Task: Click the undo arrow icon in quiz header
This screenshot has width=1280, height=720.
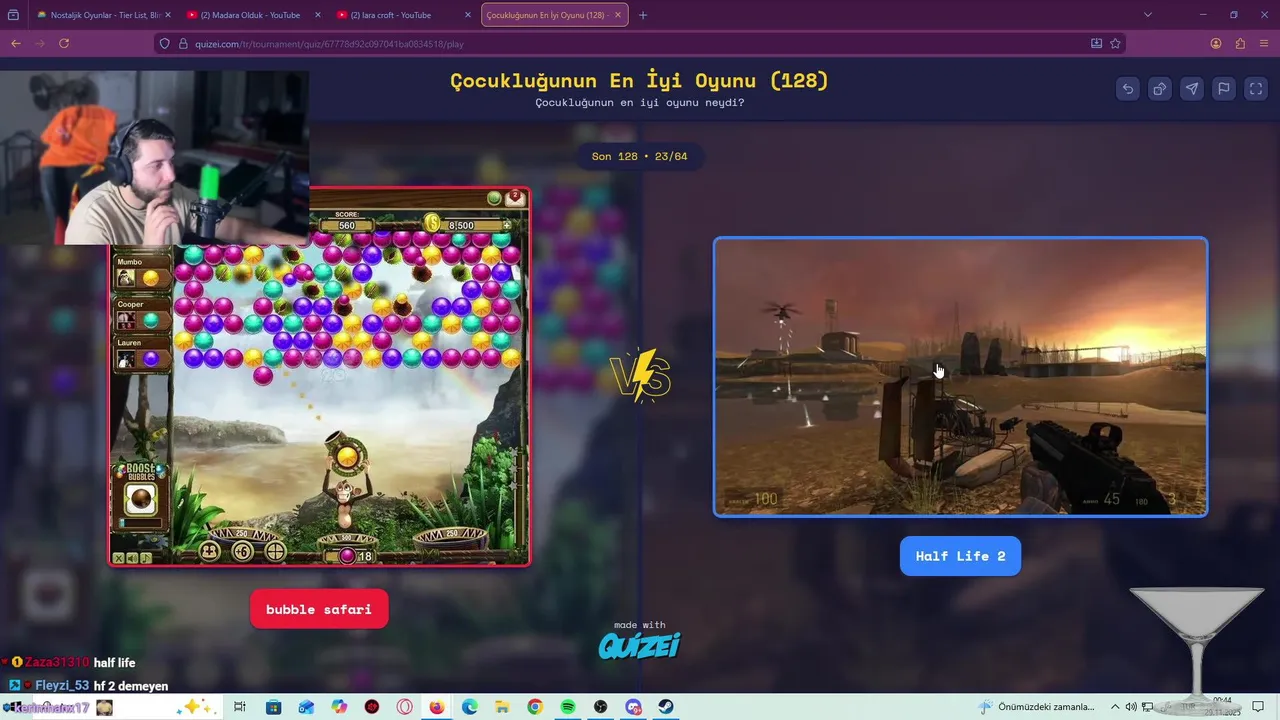Action: pyautogui.click(x=1128, y=88)
